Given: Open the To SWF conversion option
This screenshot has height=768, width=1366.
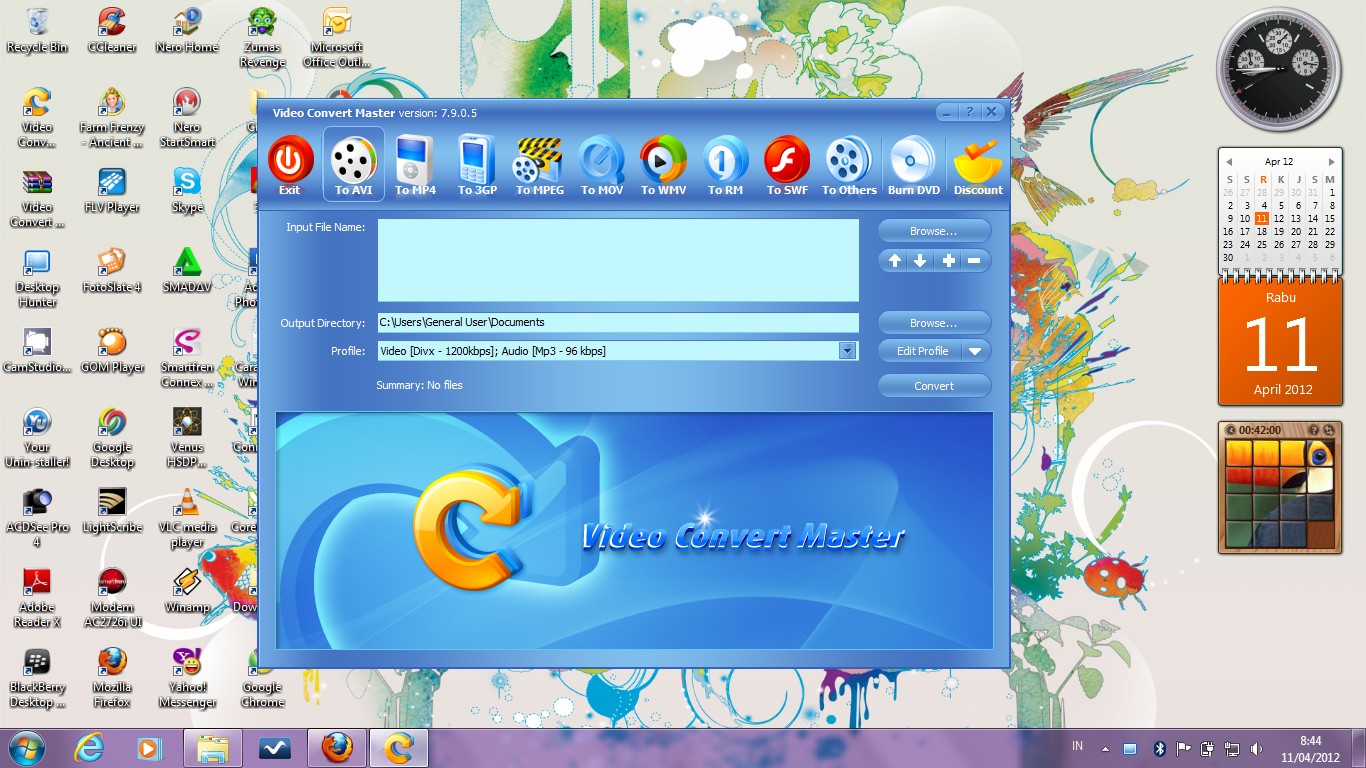Looking at the screenshot, I should pos(786,165).
